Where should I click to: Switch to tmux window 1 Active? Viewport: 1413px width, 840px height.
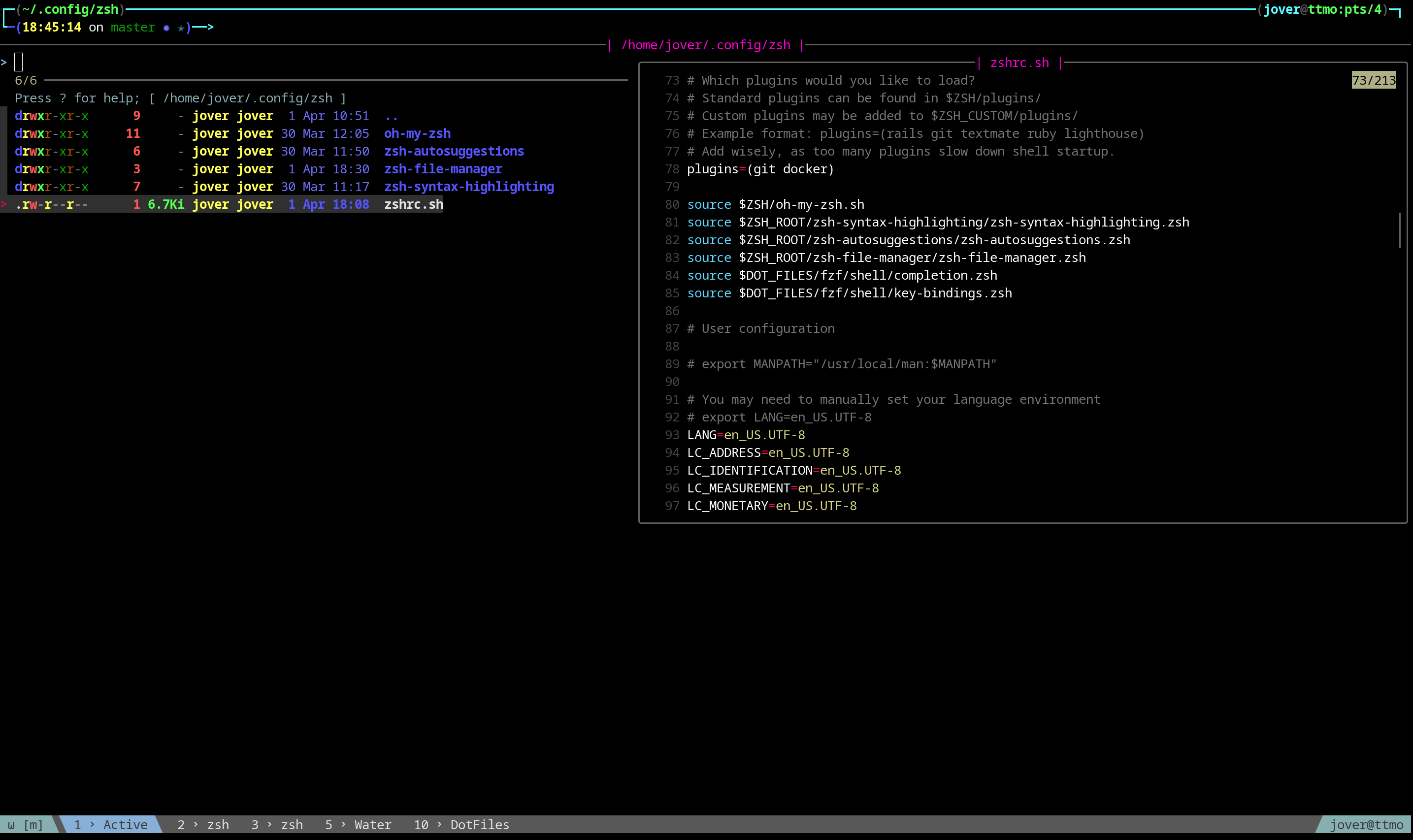[x=110, y=825]
